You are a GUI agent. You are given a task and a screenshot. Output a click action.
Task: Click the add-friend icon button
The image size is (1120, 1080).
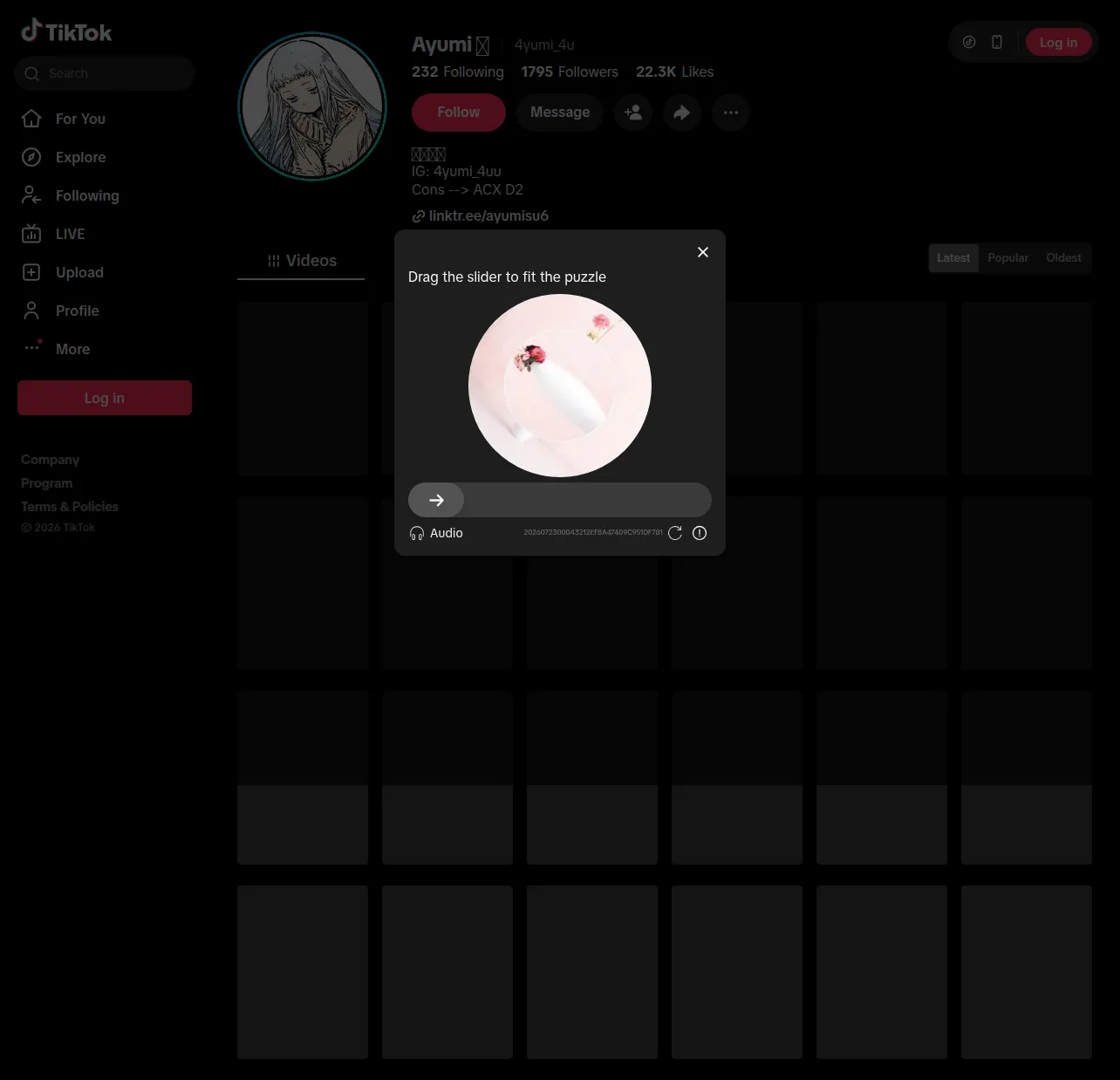tap(633, 113)
